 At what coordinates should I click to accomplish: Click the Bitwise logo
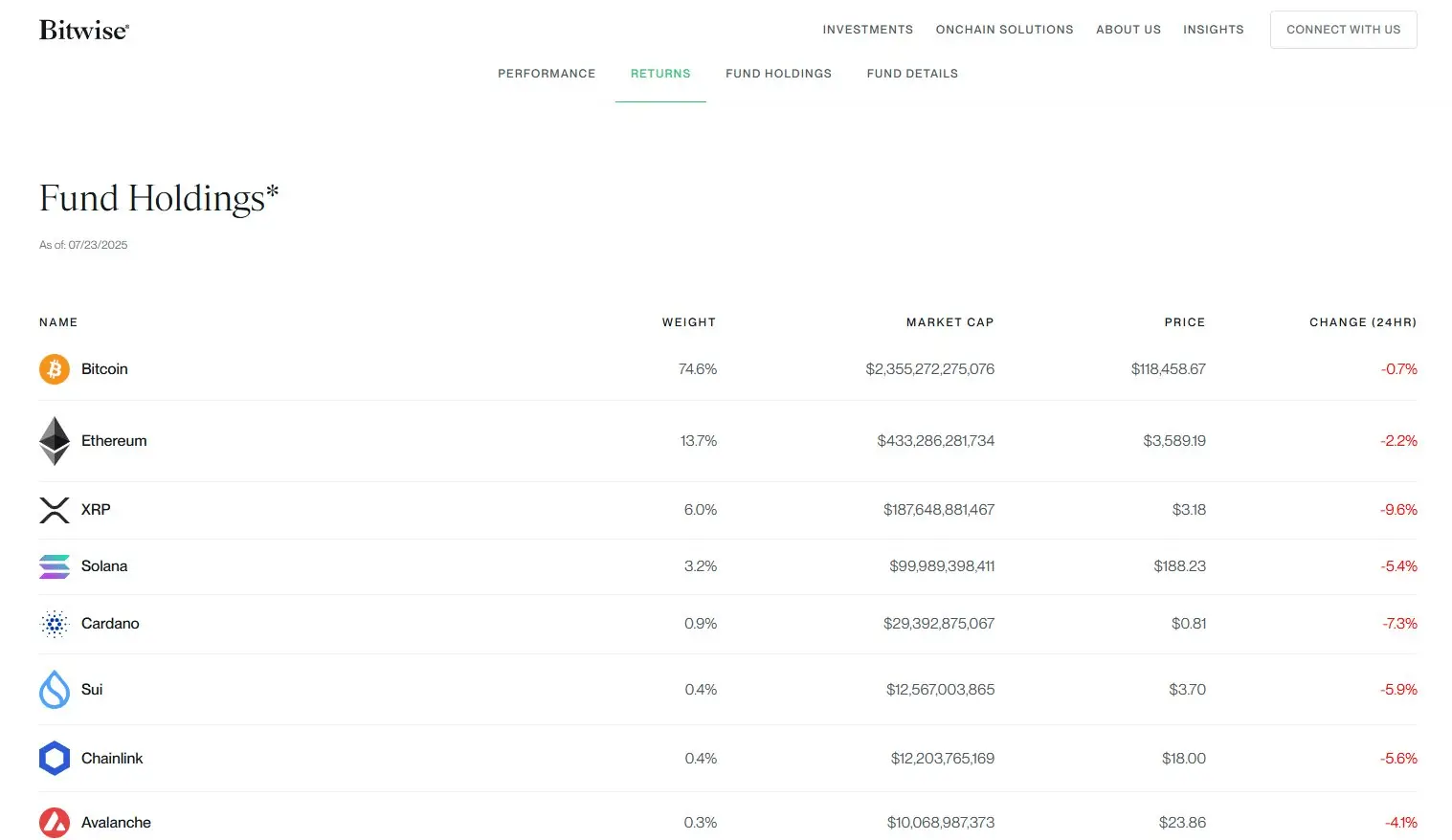click(x=84, y=31)
